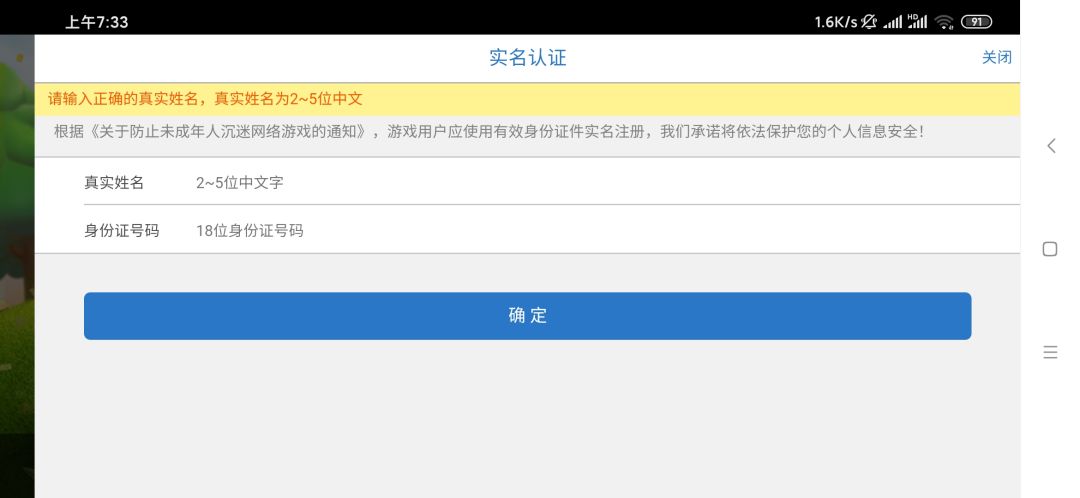This screenshot has width=1080, height=498.
Task: Tap the first cellular signal bars icon
Action: [893, 23]
